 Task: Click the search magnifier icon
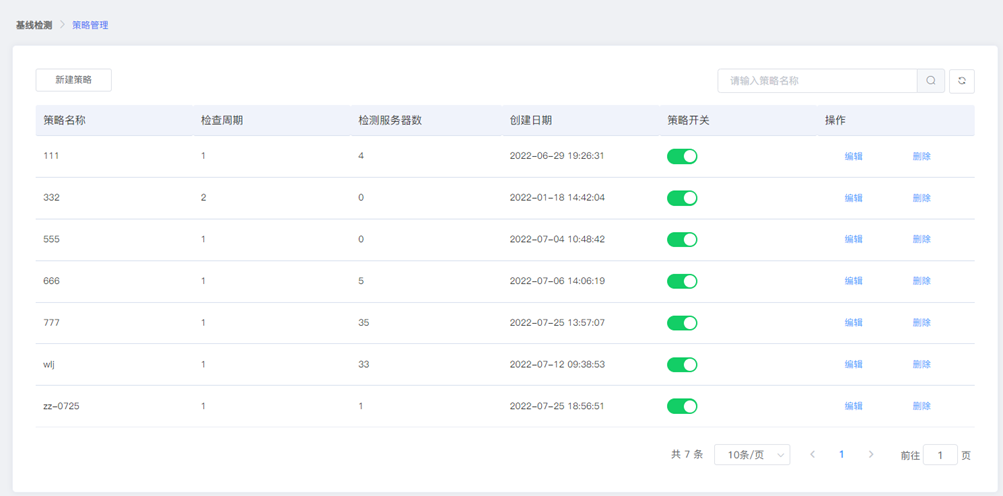click(x=931, y=81)
